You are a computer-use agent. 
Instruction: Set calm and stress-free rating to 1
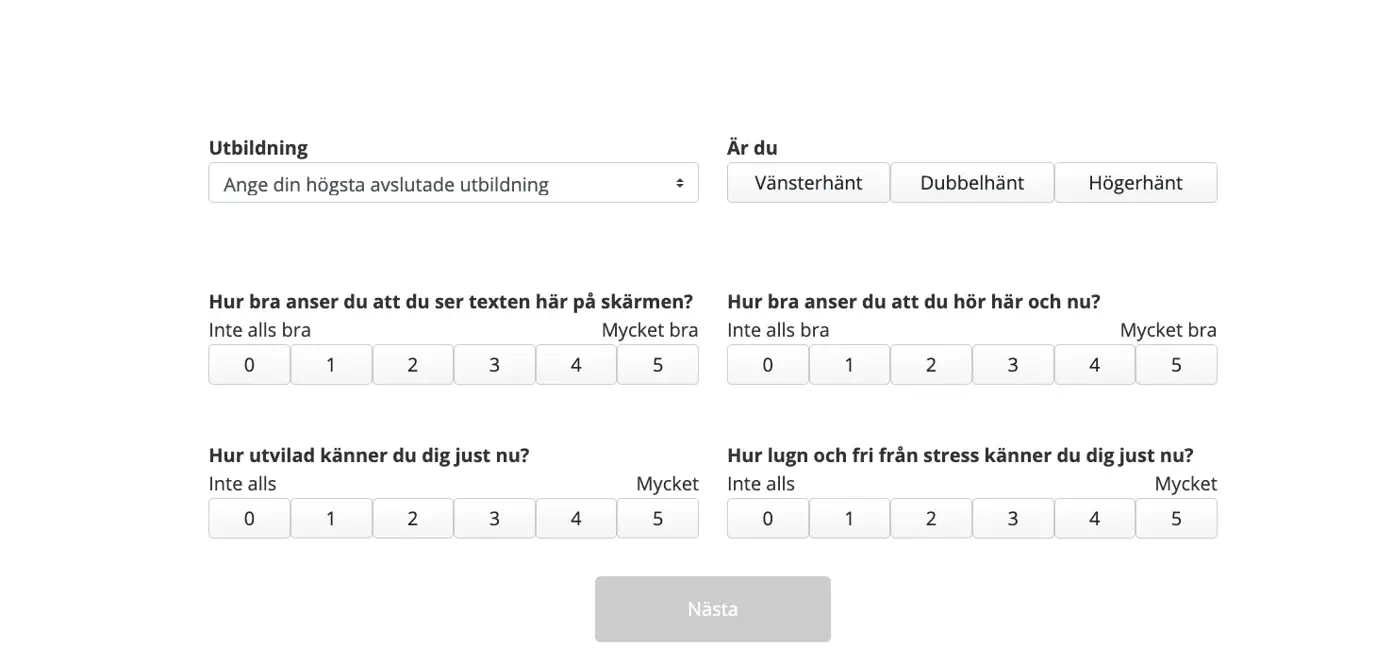click(849, 519)
